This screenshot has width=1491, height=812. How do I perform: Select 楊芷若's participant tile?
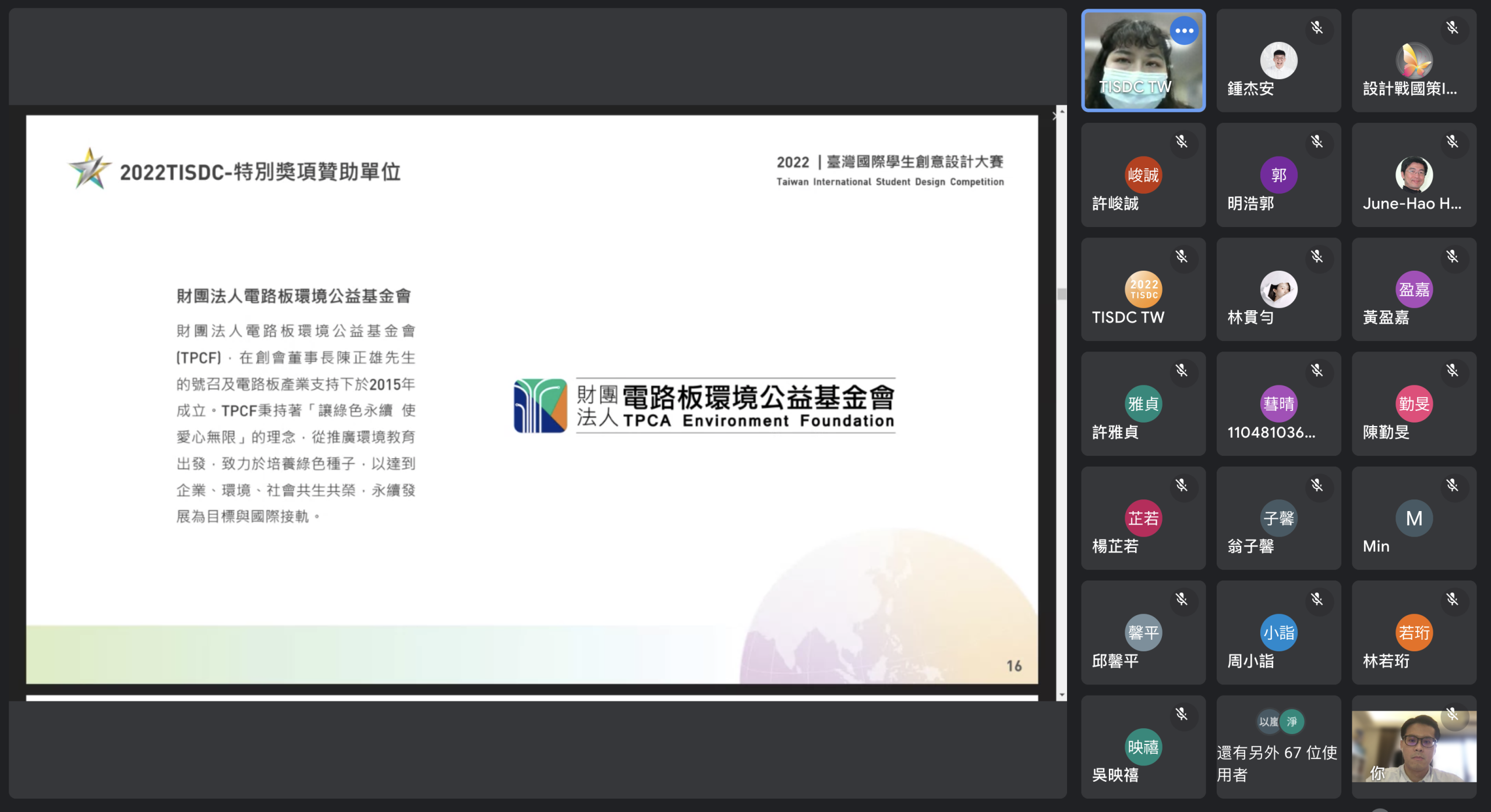pyautogui.click(x=1143, y=517)
